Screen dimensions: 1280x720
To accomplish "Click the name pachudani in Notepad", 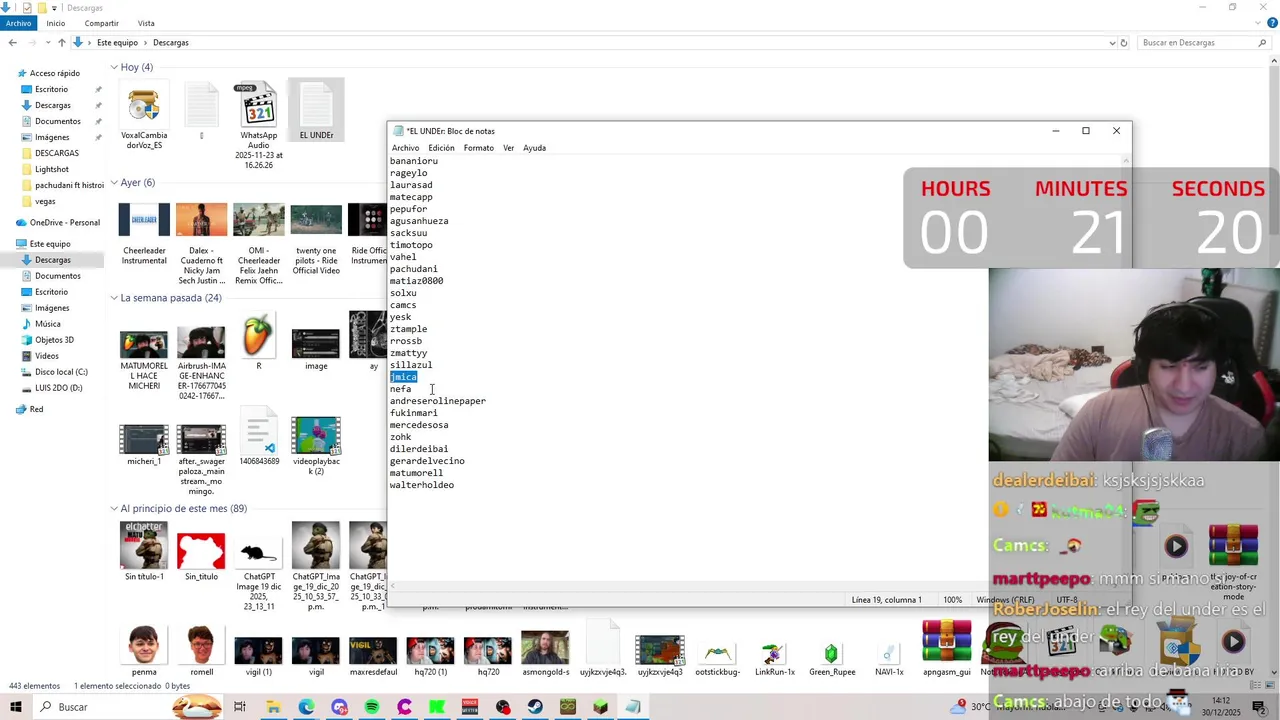I will coord(414,269).
